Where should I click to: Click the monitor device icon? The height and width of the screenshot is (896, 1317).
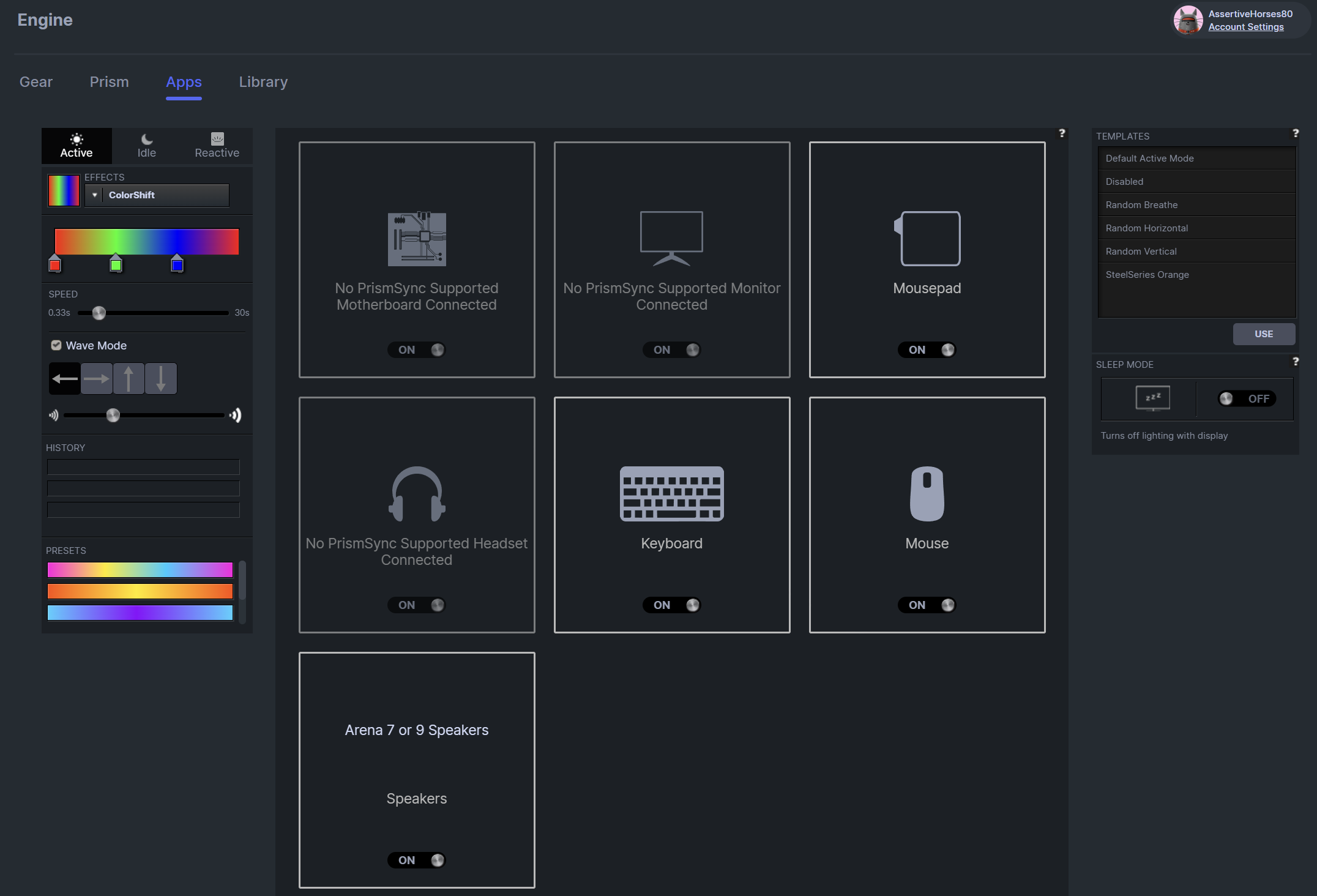tap(672, 239)
